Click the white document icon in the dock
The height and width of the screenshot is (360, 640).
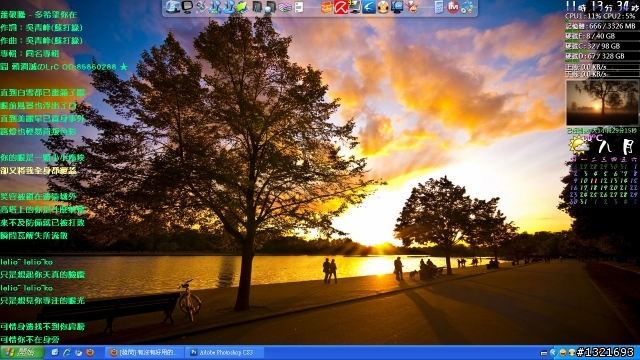pyautogui.click(x=299, y=7)
